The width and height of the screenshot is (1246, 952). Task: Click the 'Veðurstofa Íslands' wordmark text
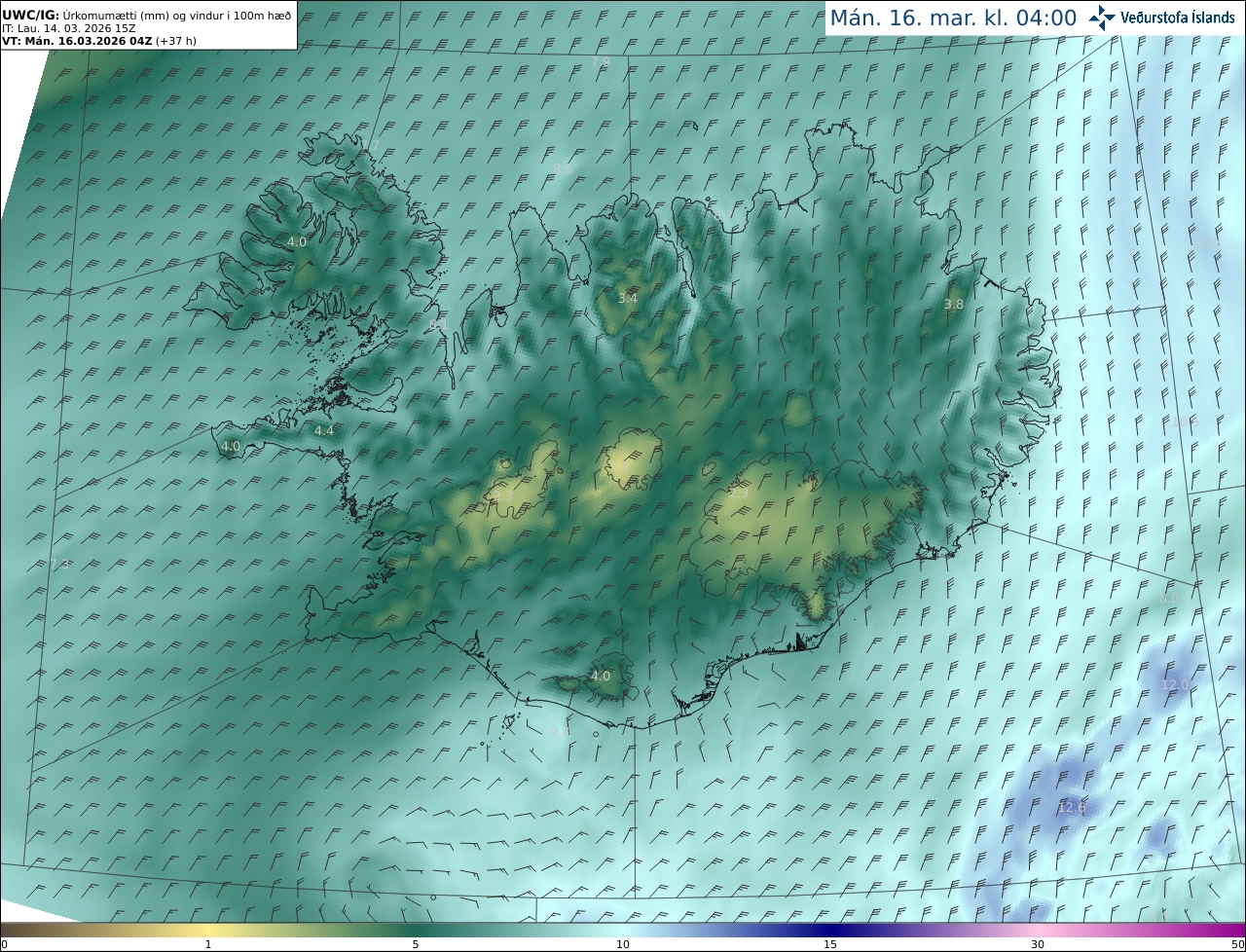click(1178, 18)
